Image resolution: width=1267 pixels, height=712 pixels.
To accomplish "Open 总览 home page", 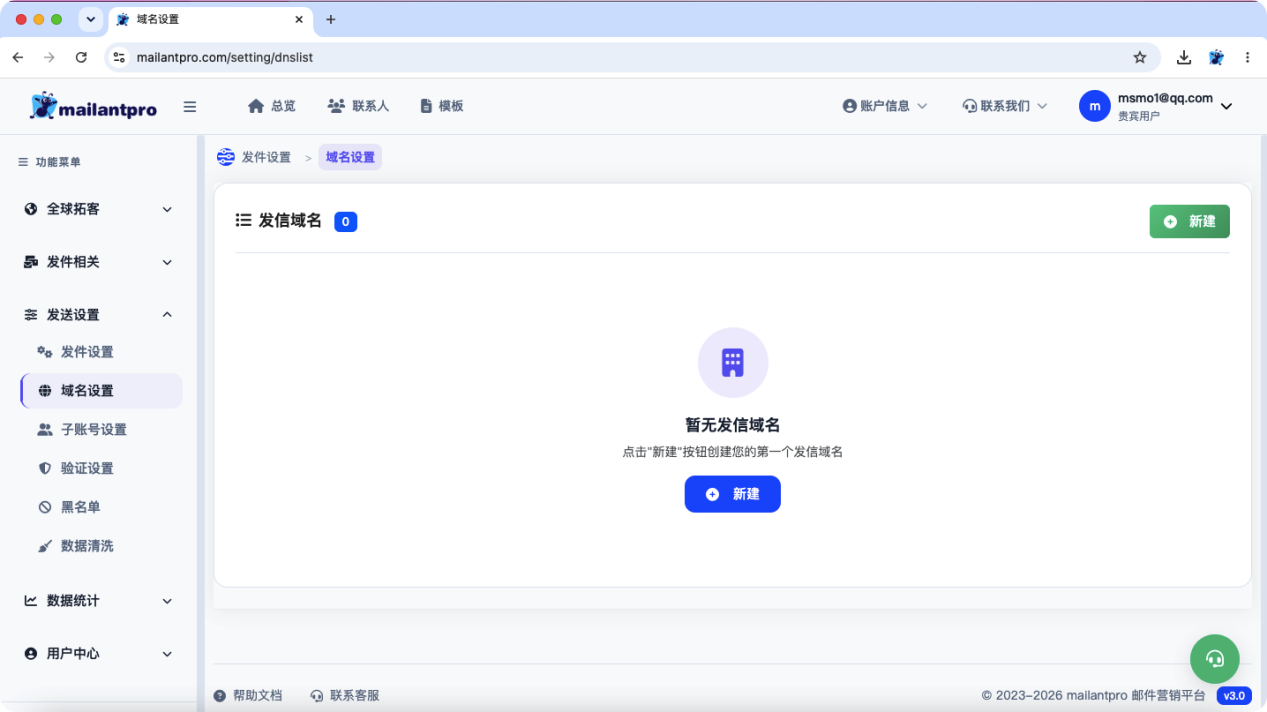I will 272,106.
